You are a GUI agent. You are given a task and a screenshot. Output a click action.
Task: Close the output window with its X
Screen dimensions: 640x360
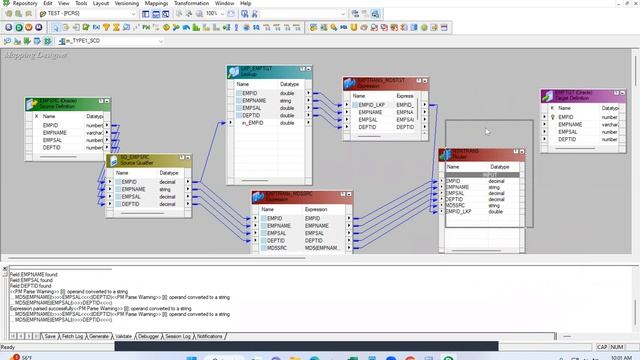tap(4, 269)
